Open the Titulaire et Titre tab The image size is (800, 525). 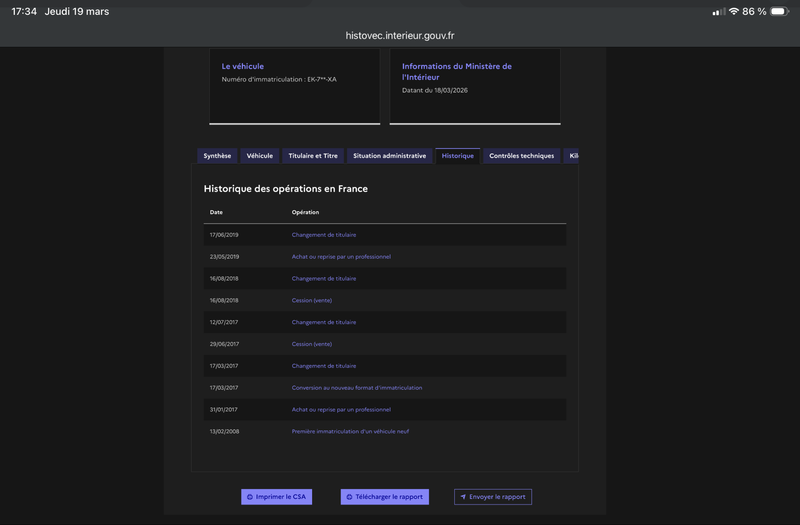click(x=313, y=156)
